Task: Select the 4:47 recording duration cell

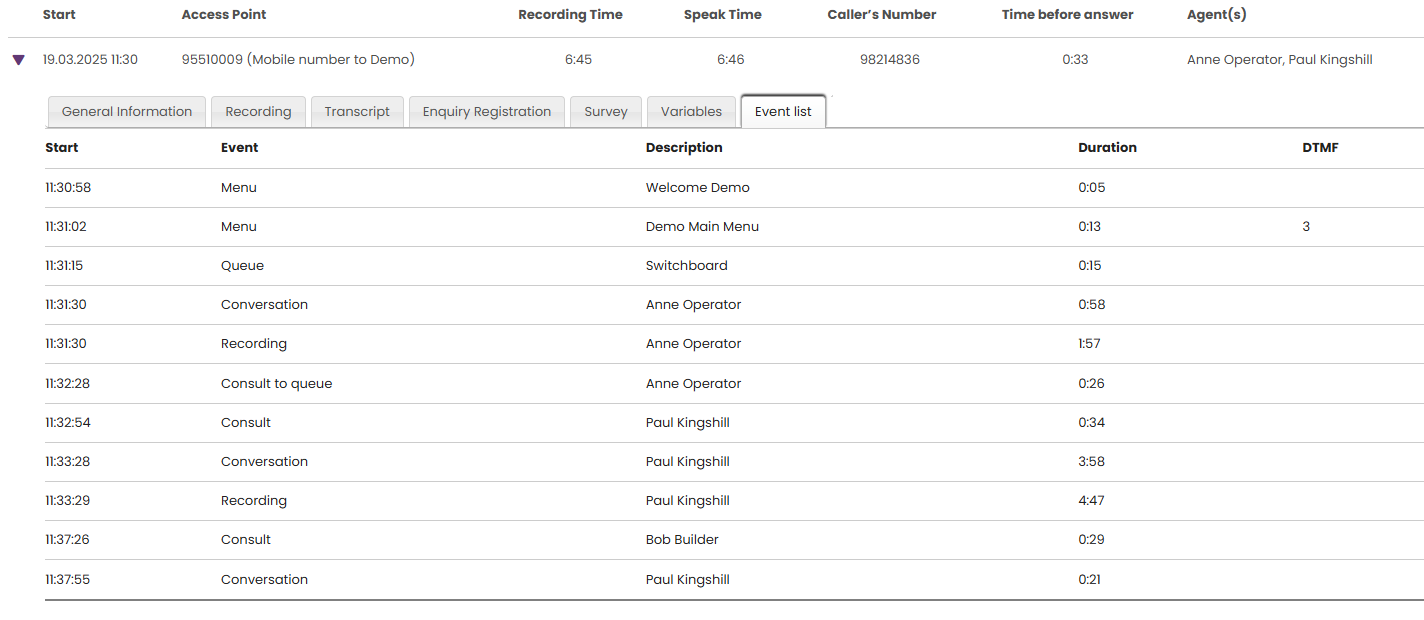Action: tap(1091, 501)
